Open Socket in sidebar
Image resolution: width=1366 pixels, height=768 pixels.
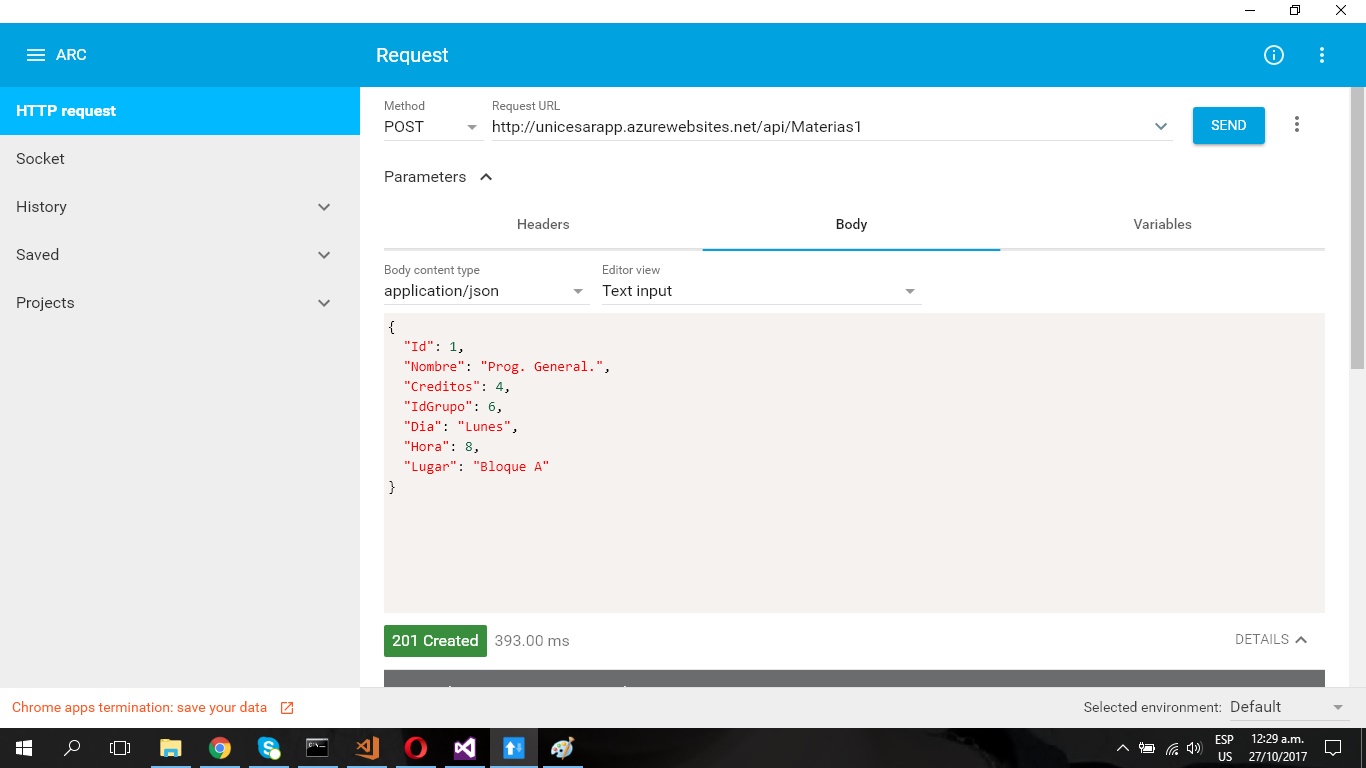(180, 159)
